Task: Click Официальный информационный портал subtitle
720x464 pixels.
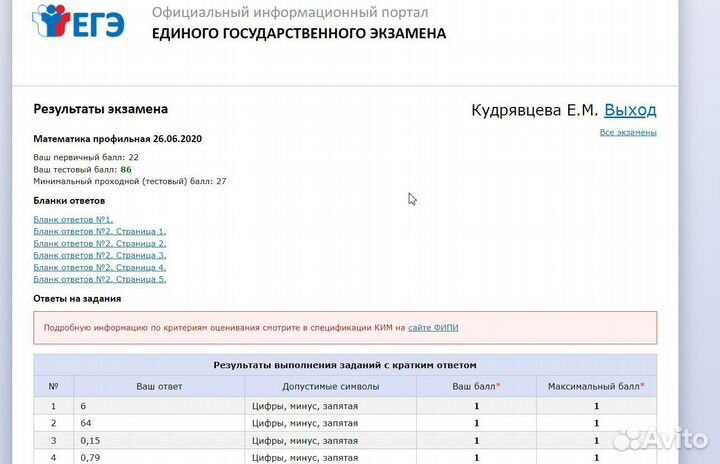Action: pyautogui.click(x=290, y=12)
